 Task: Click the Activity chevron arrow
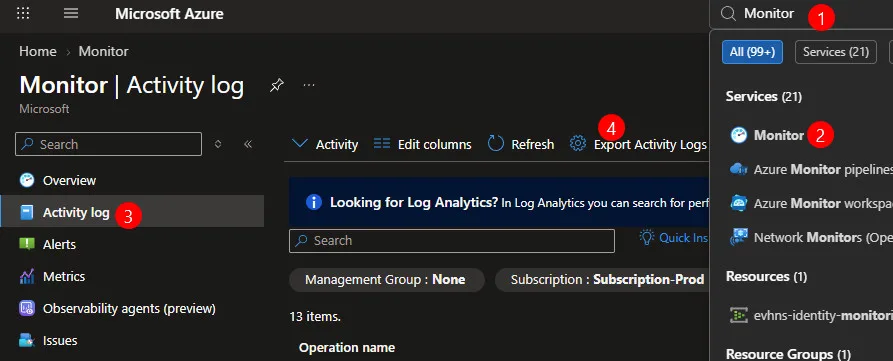click(x=299, y=143)
